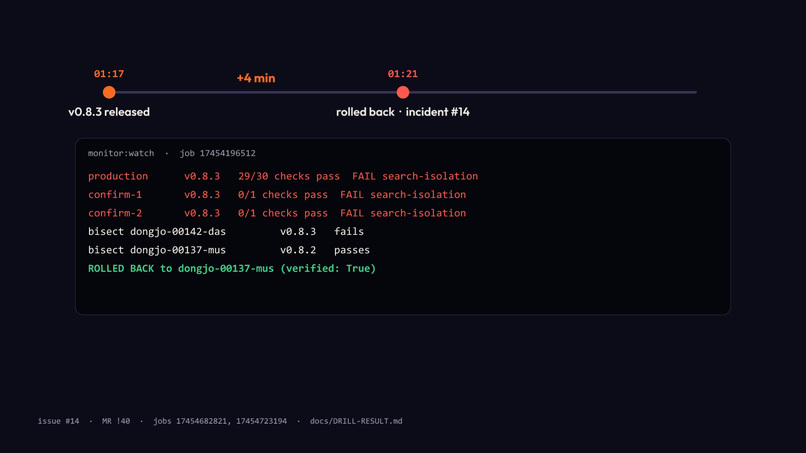Viewport: 806px width, 453px height.
Task: Click 'v0.8.2' version in bisect row
Action: 298,250
